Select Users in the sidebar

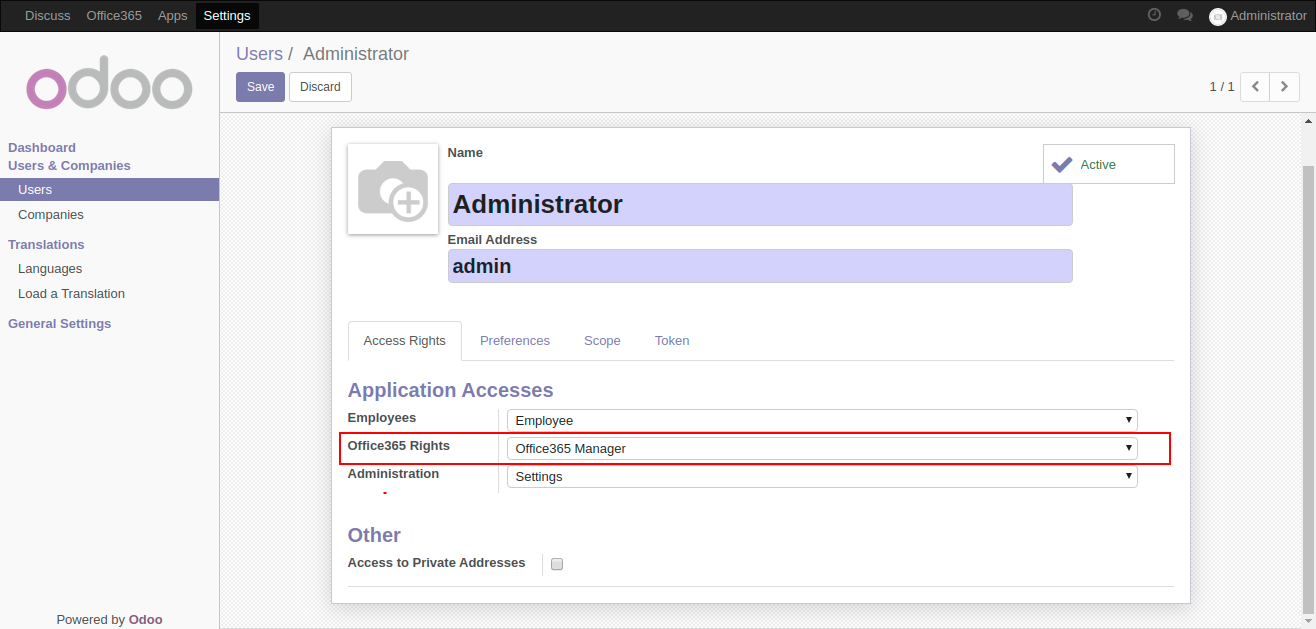point(109,190)
